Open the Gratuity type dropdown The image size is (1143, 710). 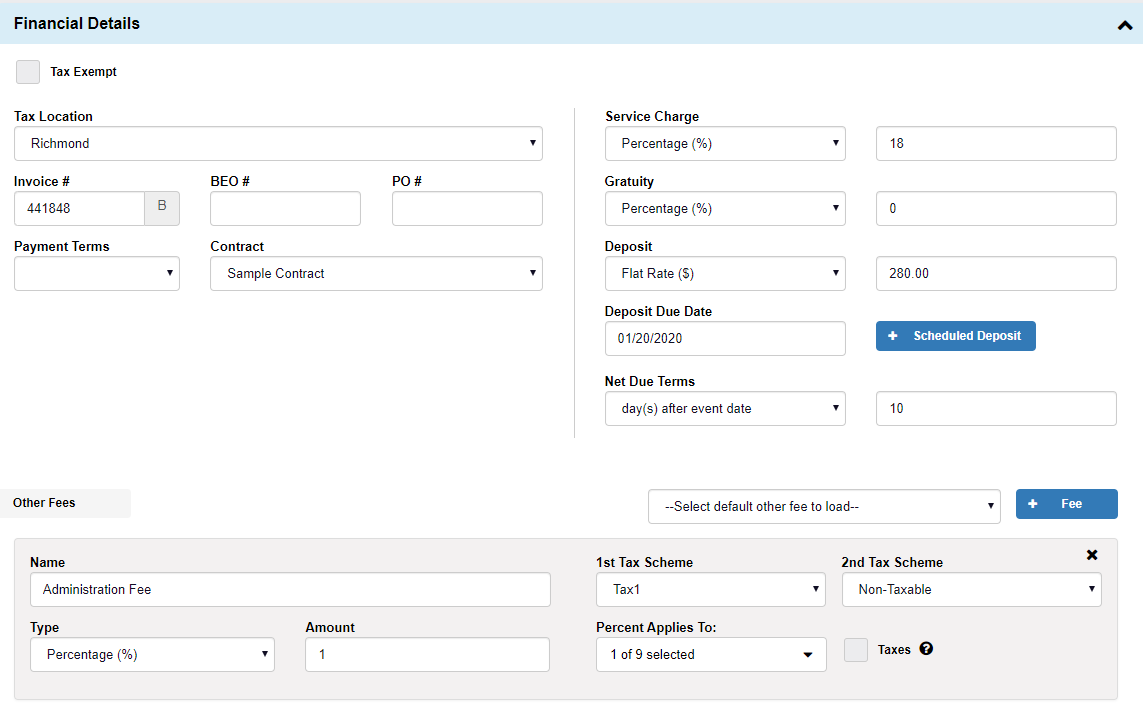725,208
